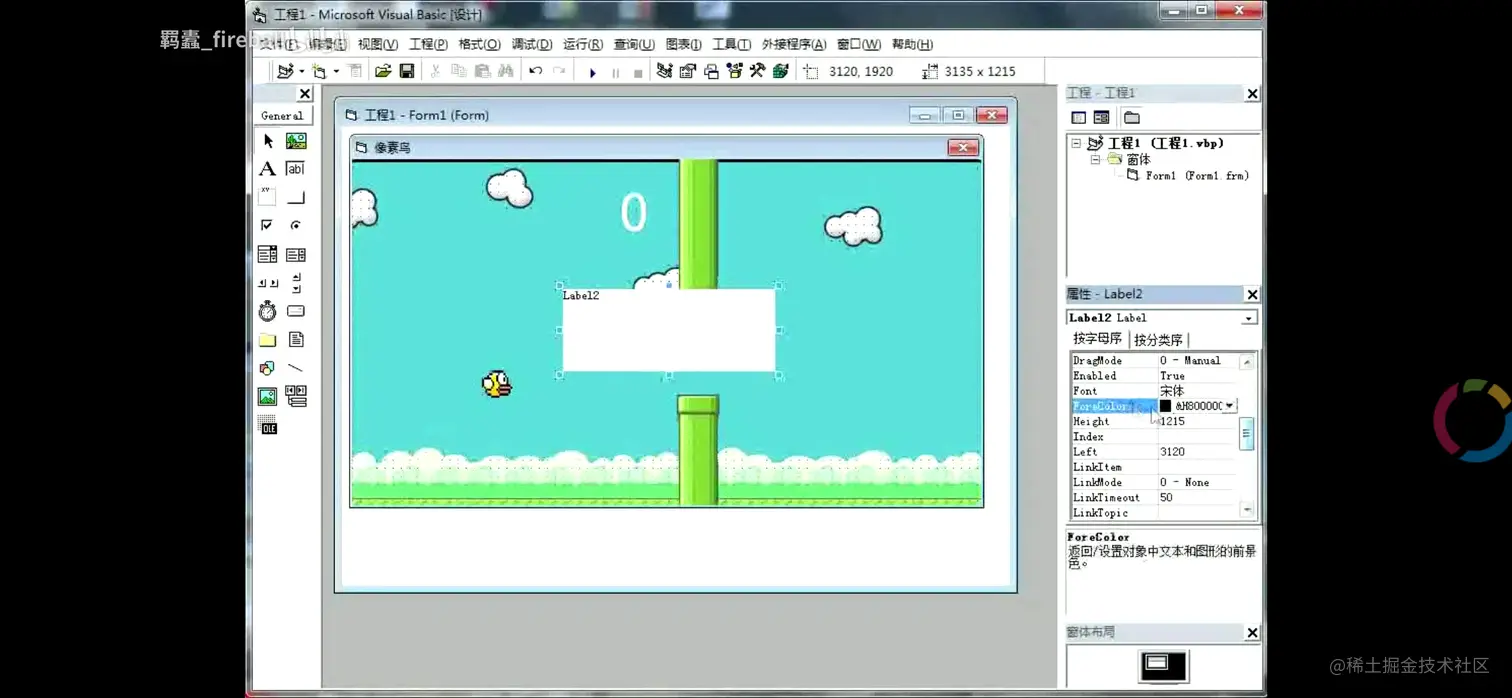Select the horizontal scrollbar control tool
The height and width of the screenshot is (698, 1512).
268,283
